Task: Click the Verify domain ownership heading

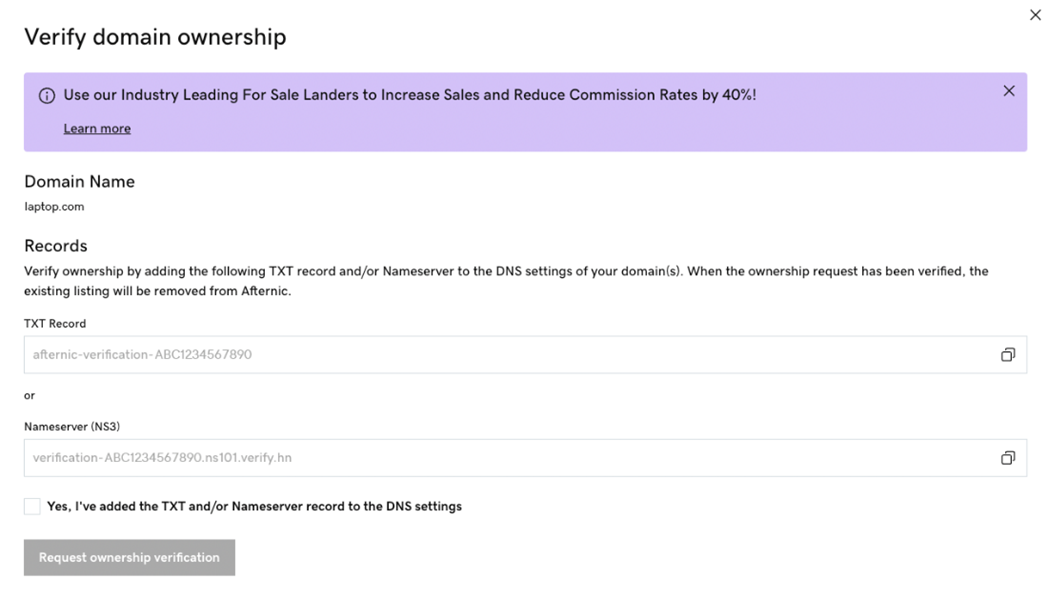Action: 155,37
